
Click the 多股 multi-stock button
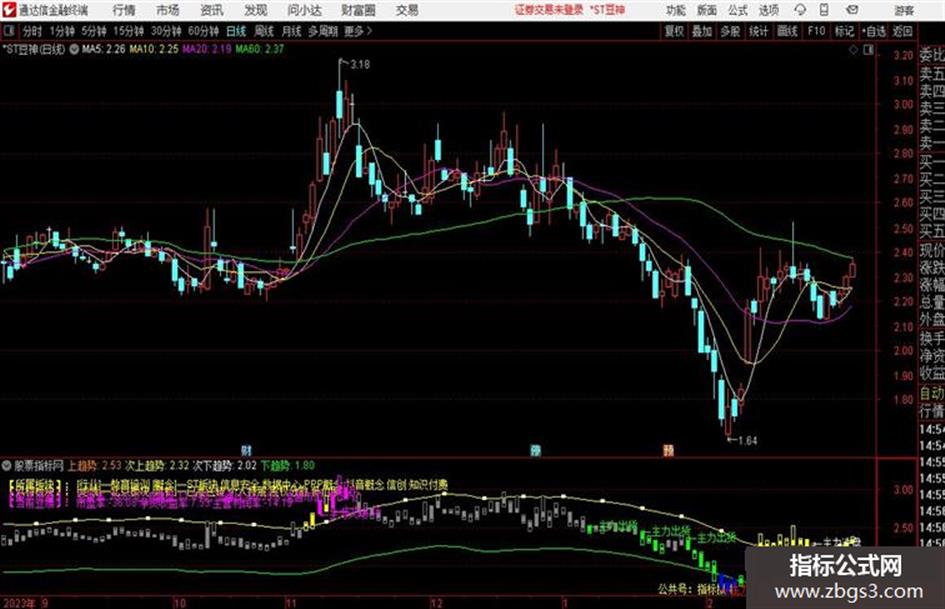click(x=730, y=31)
